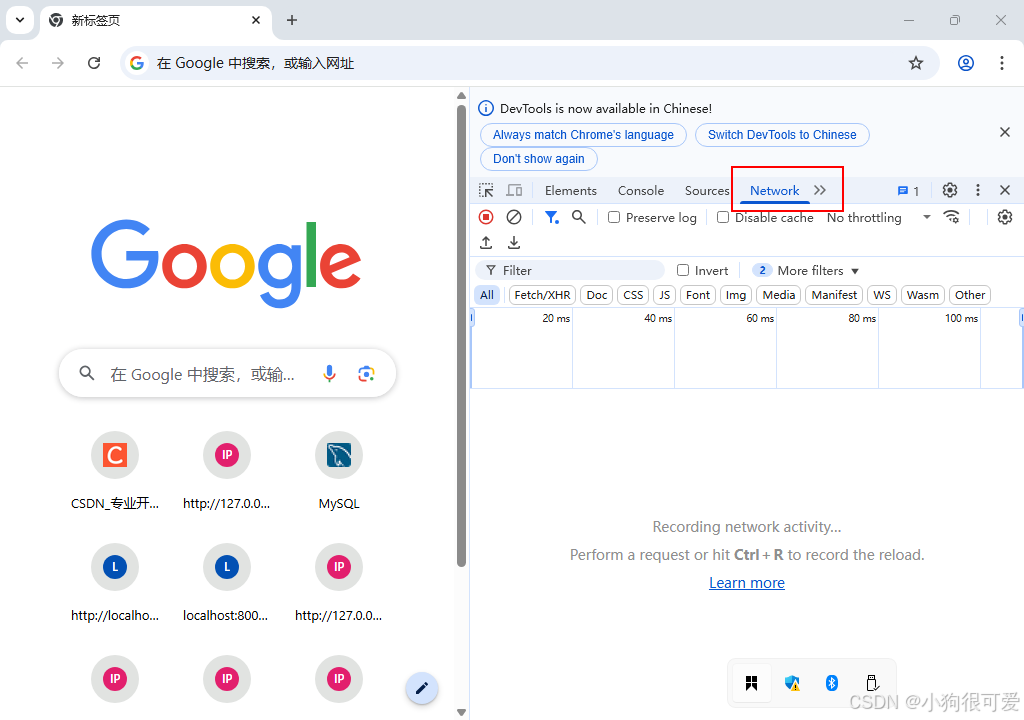
Task: Import HAR file upload icon
Action: (x=486, y=243)
